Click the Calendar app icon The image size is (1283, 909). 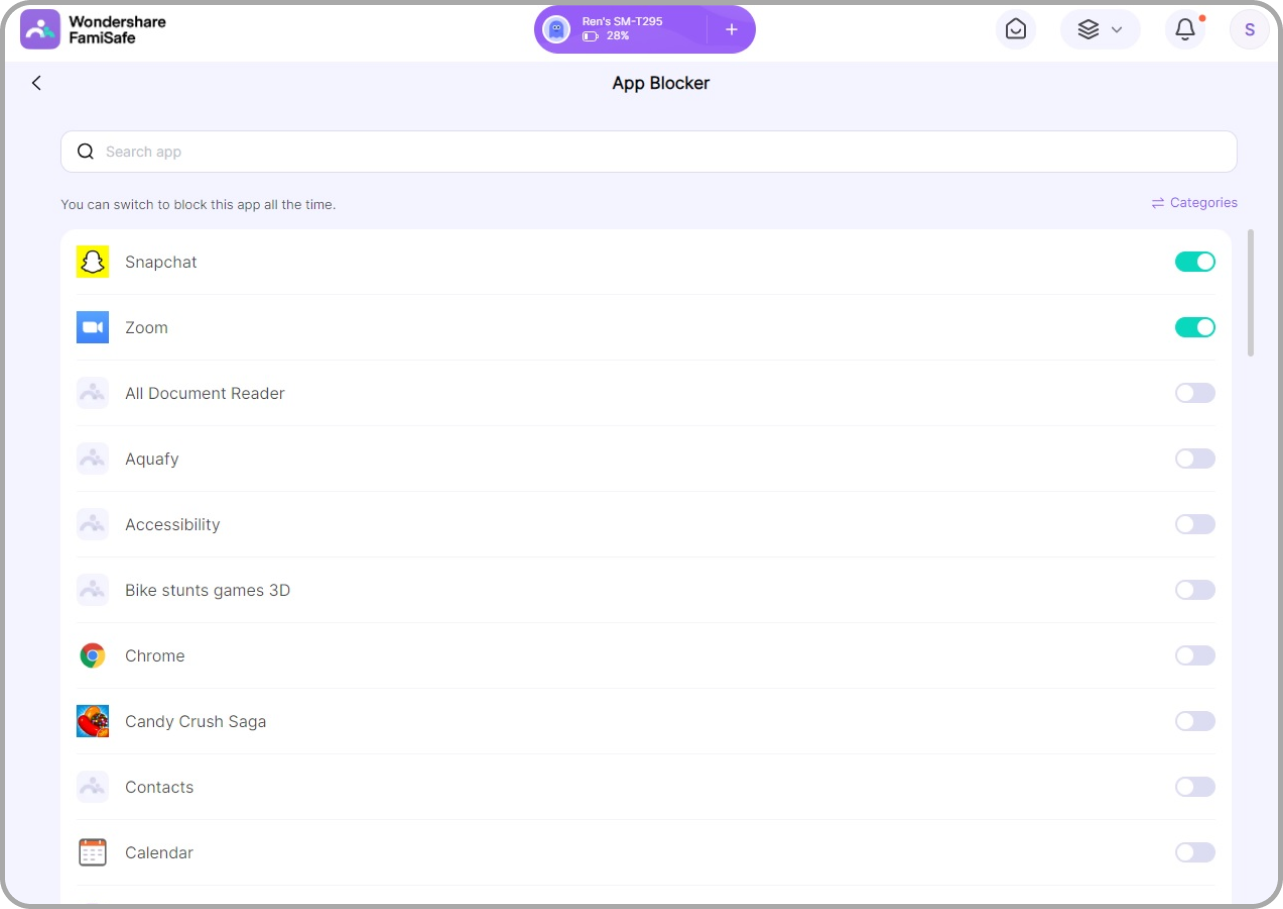click(x=93, y=853)
